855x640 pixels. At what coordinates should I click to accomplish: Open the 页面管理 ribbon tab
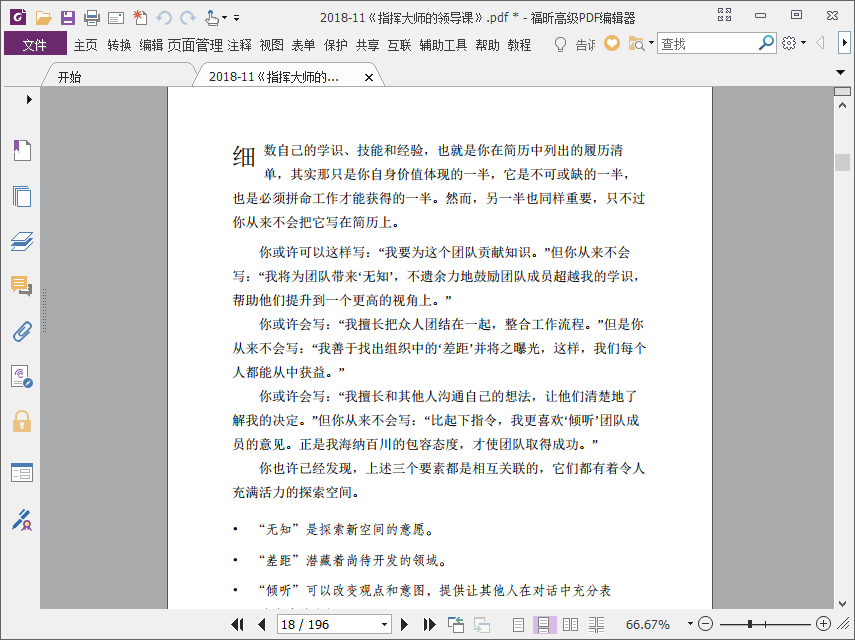pos(195,45)
